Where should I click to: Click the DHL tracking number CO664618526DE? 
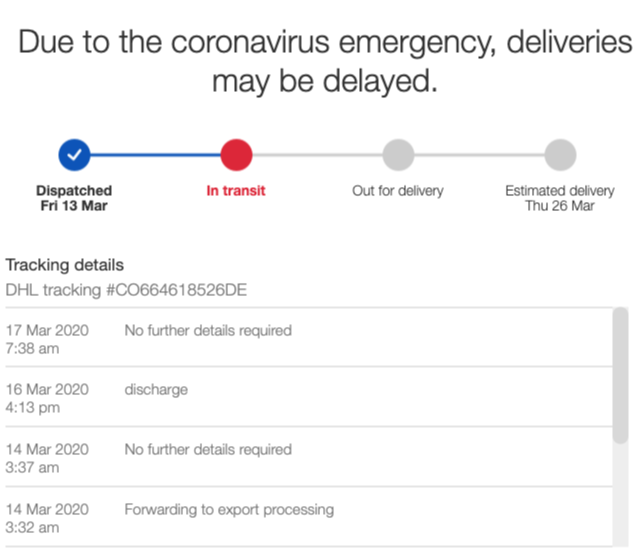click(176, 290)
